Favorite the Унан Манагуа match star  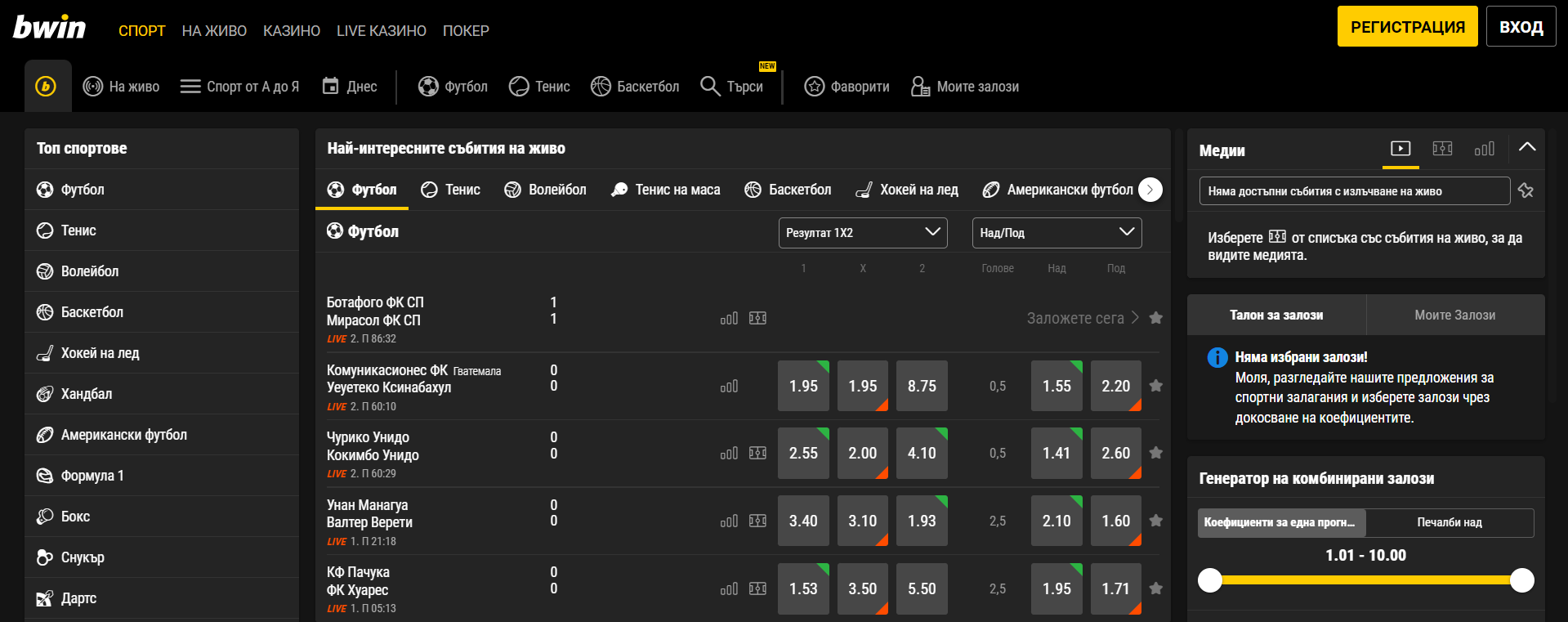click(1155, 521)
